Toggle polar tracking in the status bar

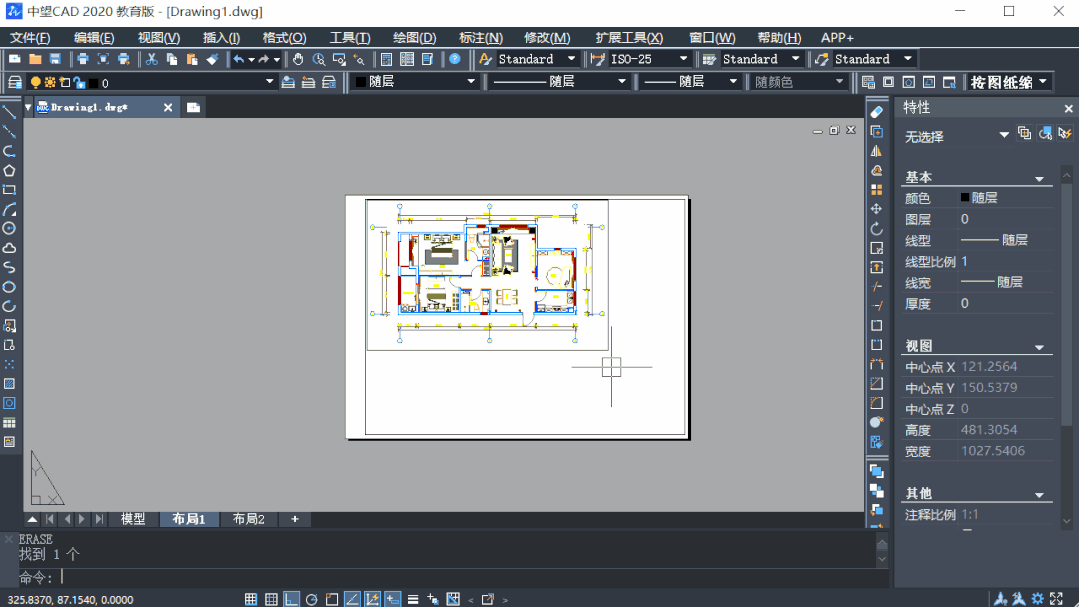click(311, 599)
